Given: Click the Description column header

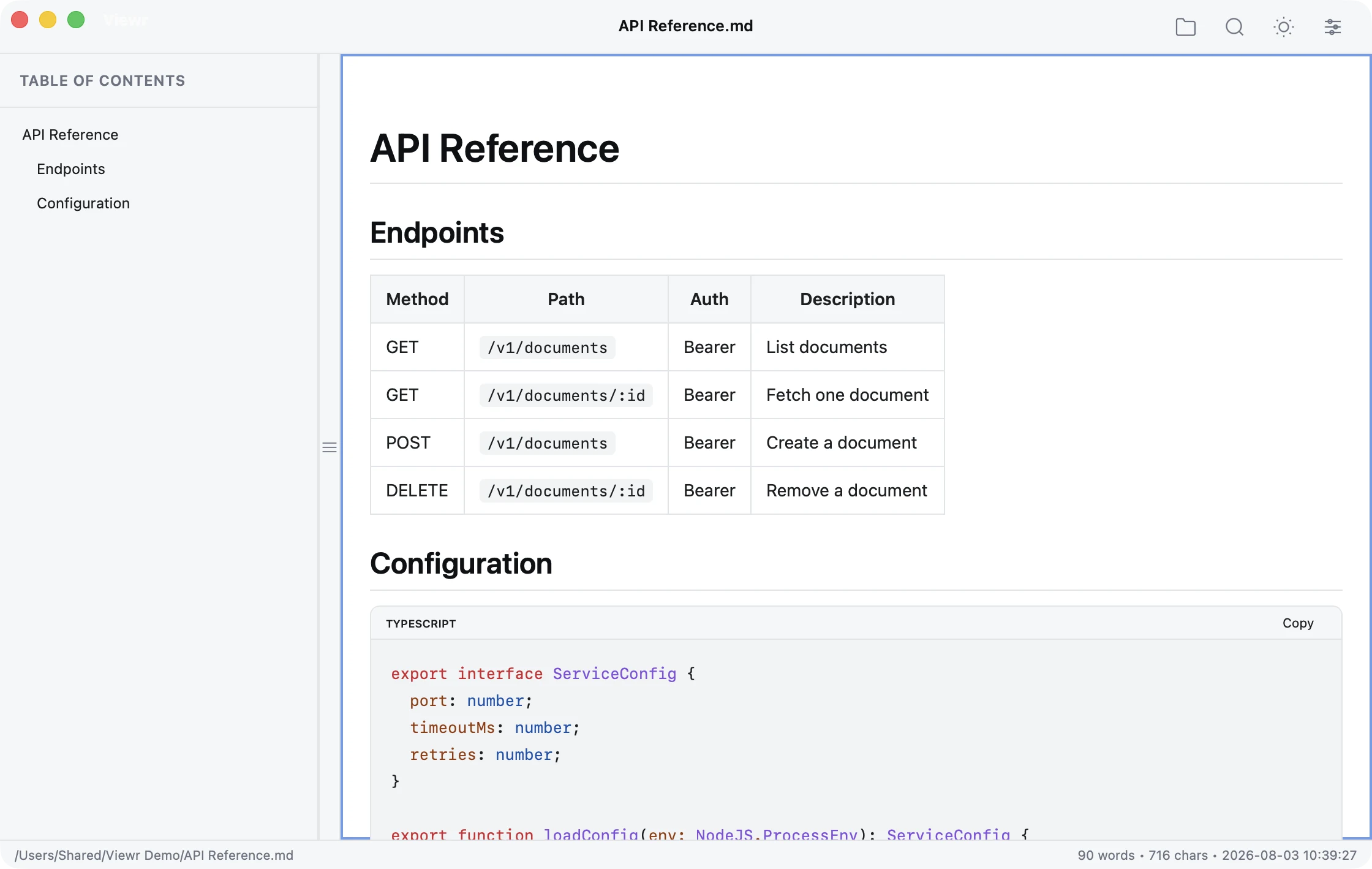Looking at the screenshot, I should (848, 299).
